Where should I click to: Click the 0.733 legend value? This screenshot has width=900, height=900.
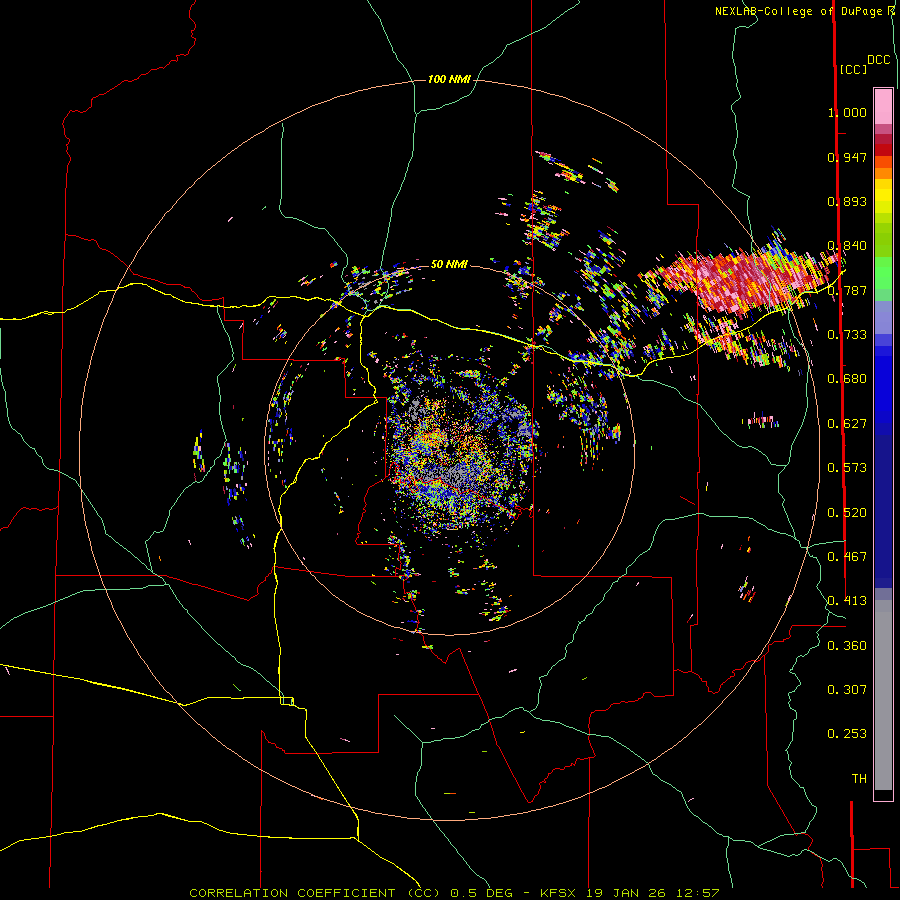(x=847, y=335)
